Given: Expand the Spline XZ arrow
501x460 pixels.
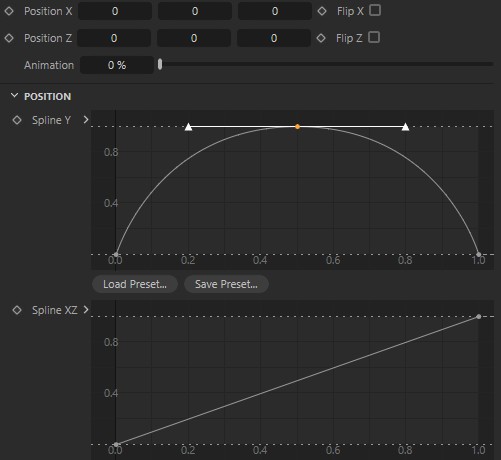Looking at the screenshot, I should (x=86, y=310).
